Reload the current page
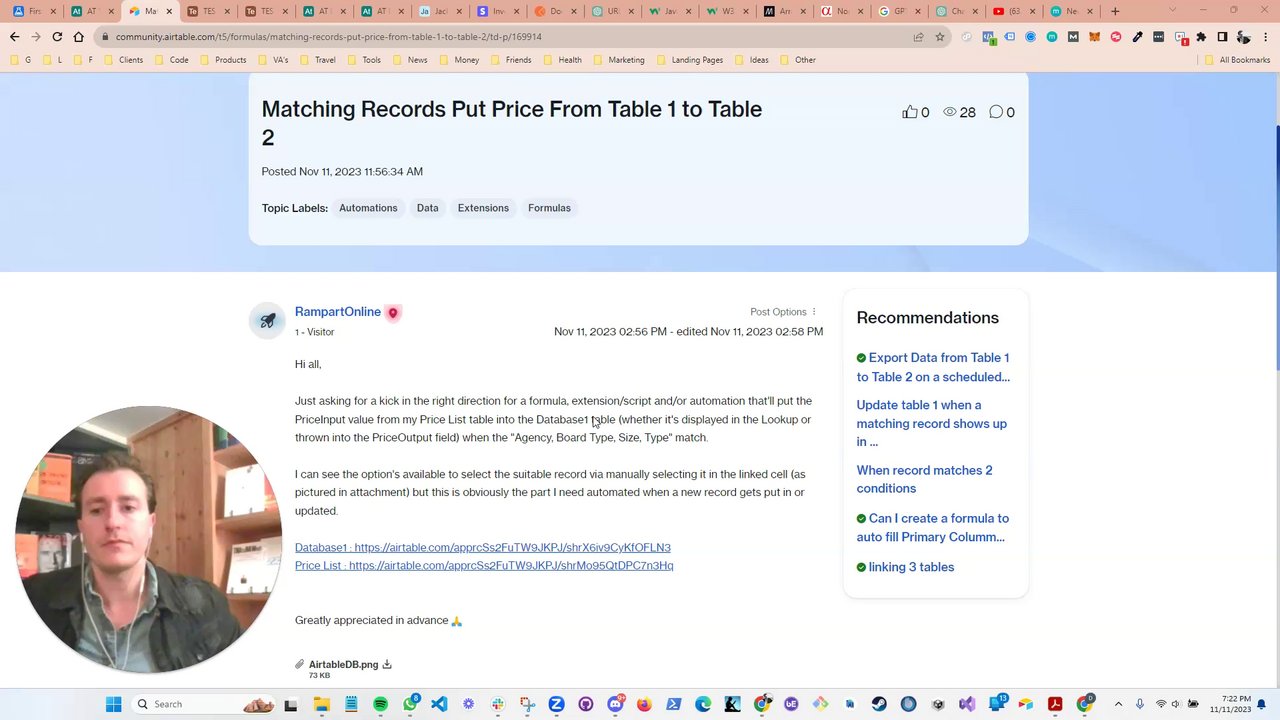1280x720 pixels. pos(57,37)
